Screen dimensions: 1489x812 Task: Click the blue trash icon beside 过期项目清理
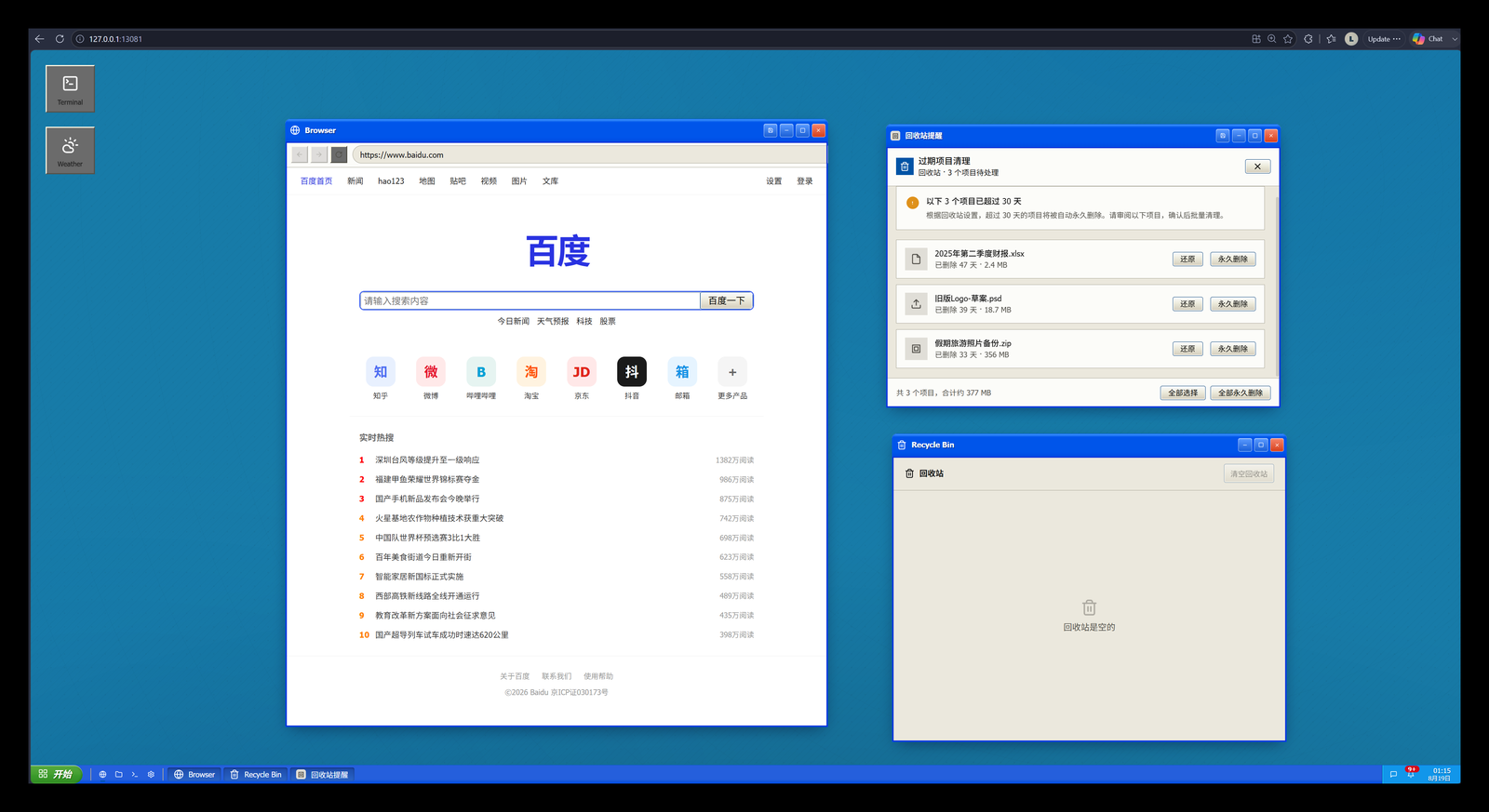coord(905,166)
